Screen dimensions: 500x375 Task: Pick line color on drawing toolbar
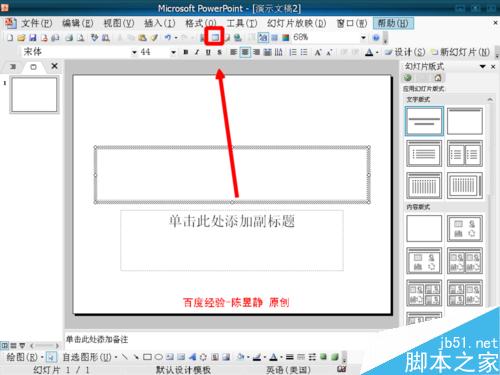(257, 357)
